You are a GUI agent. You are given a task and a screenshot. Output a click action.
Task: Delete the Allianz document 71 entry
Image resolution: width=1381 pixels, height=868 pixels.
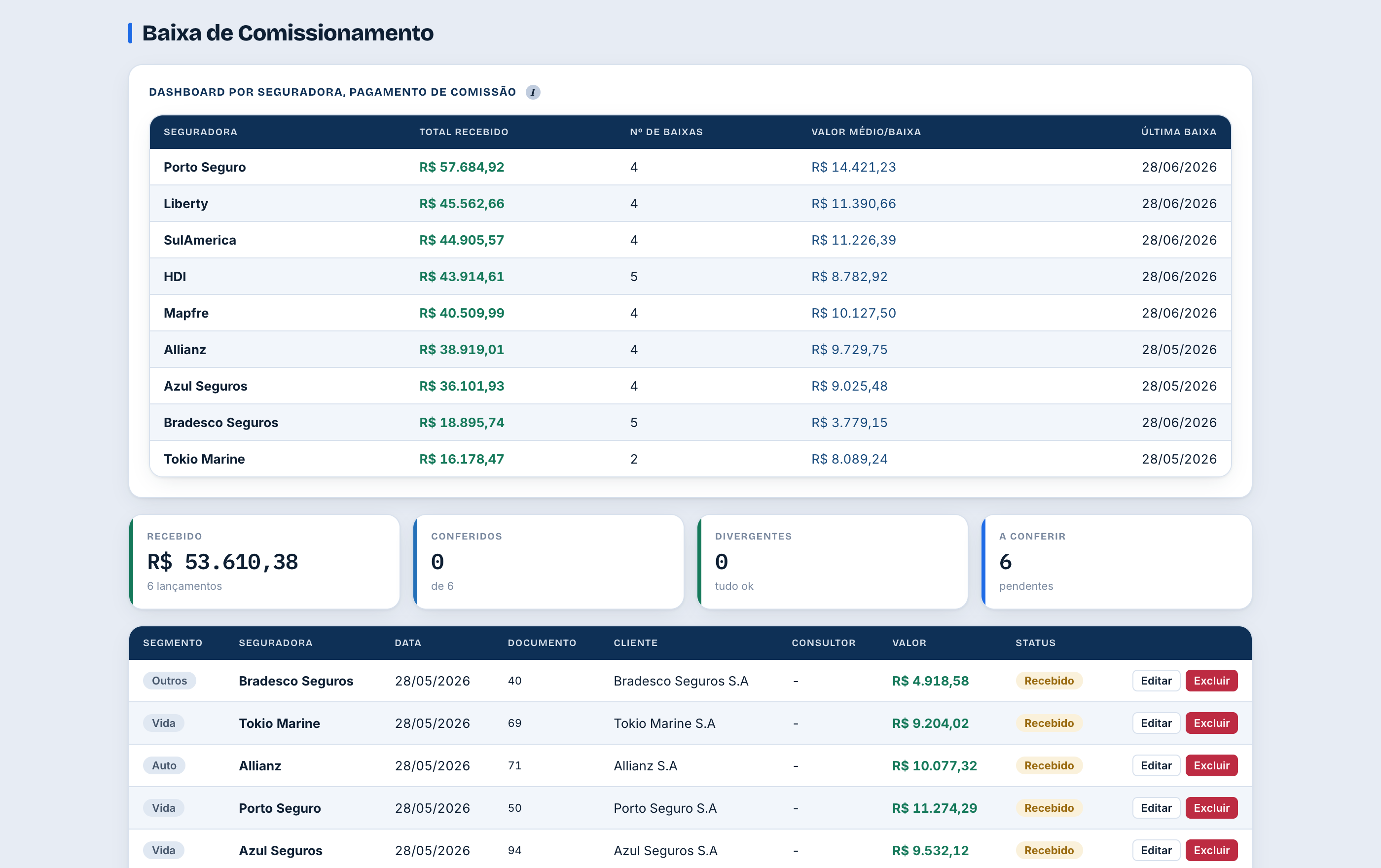[x=1211, y=765]
